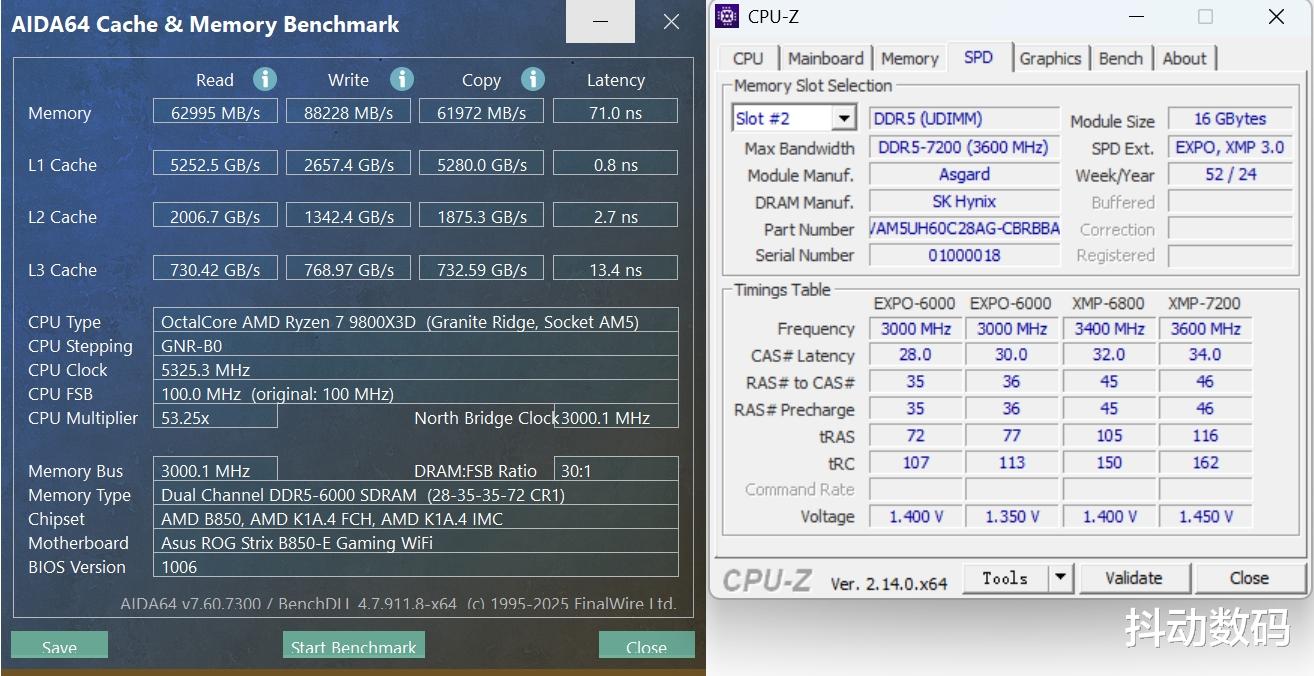Close CPU-Z with title bar X

pos(1276,16)
